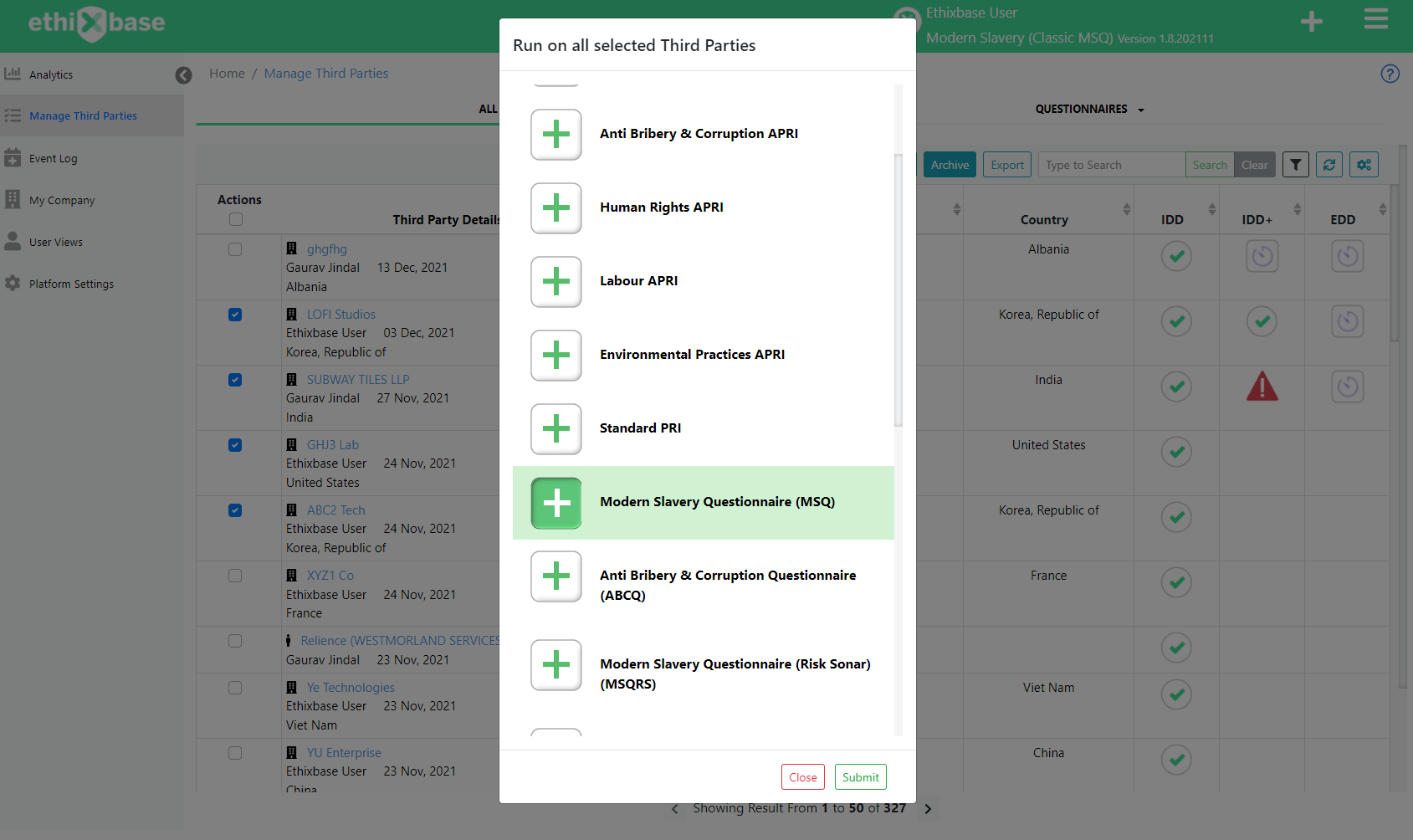Viewport: 1413px width, 840px height.
Task: Open the filter icon beside the search bar
Action: (x=1295, y=164)
